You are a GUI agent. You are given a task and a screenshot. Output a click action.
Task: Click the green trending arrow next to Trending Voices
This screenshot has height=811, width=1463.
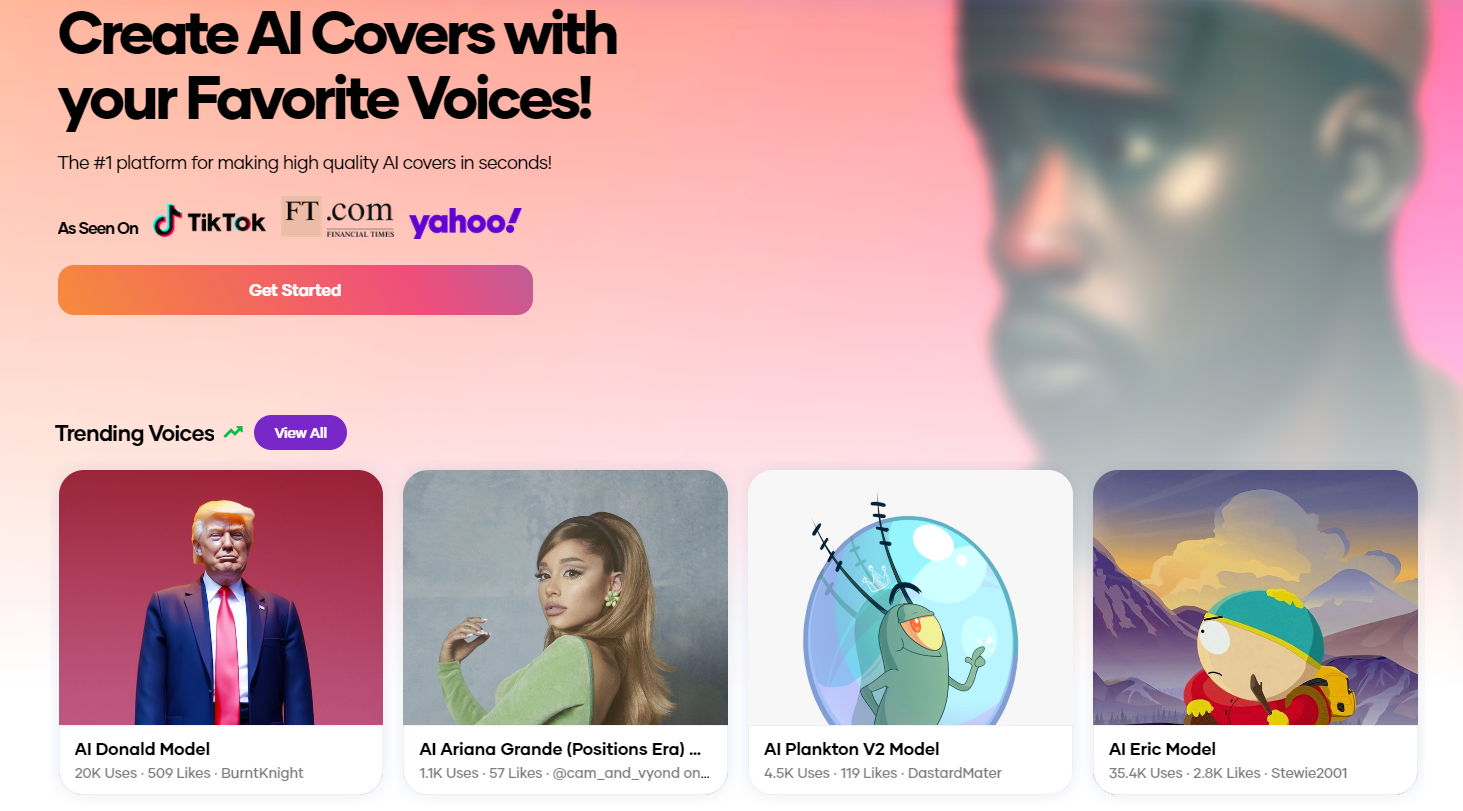(233, 431)
